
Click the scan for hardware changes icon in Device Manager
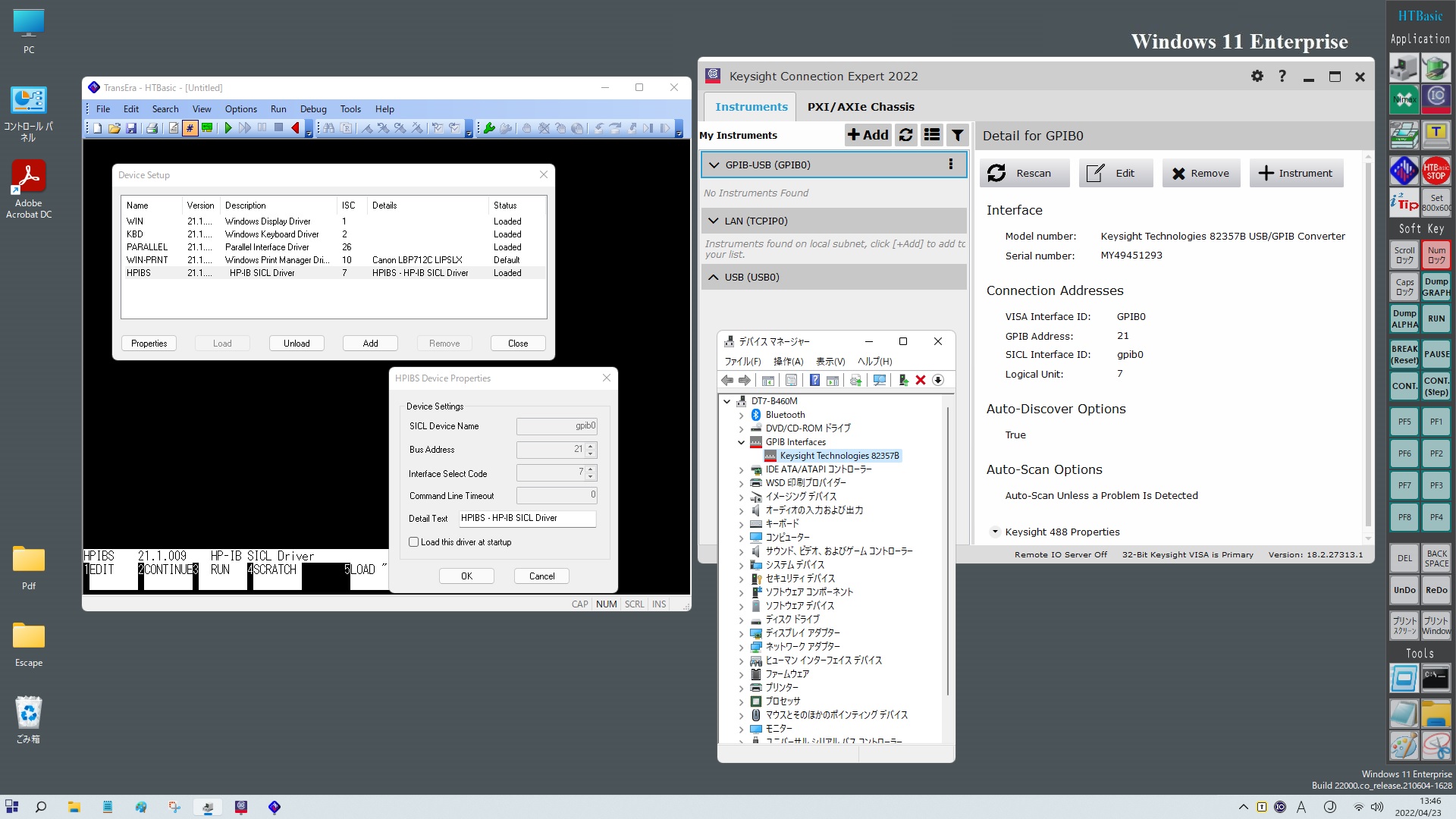pos(880,380)
